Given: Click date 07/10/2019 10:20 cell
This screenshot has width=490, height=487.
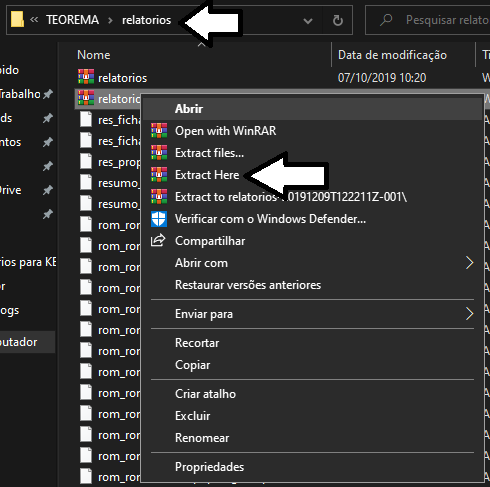Looking at the screenshot, I should point(382,78).
